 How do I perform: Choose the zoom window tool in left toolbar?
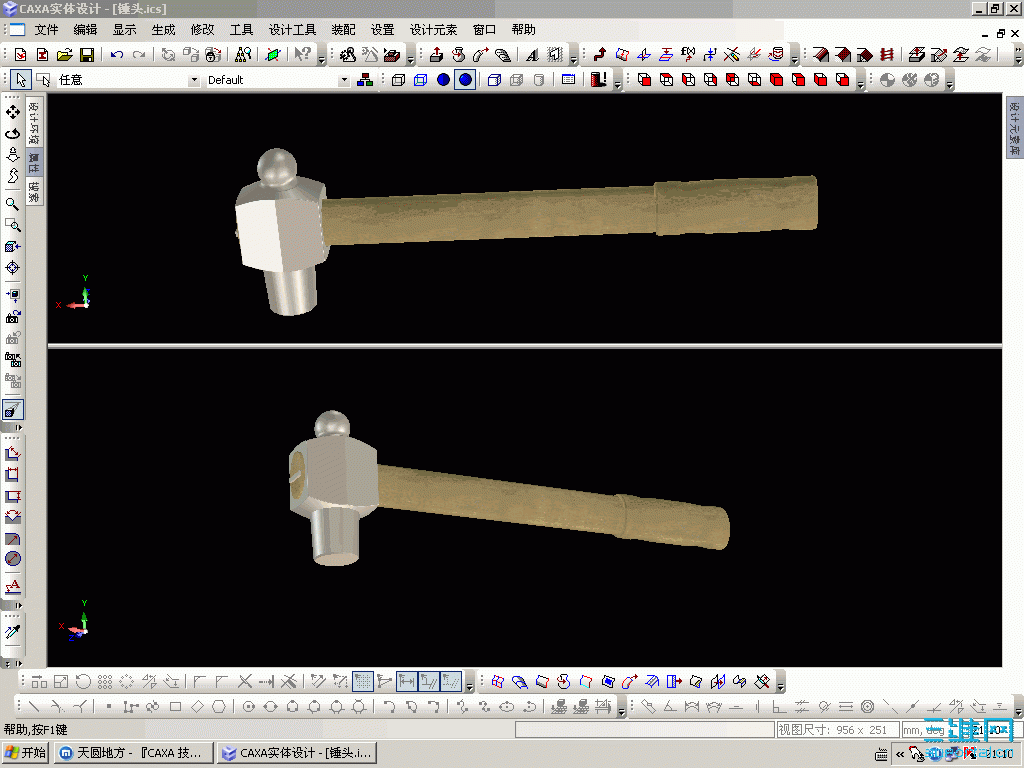(12, 225)
